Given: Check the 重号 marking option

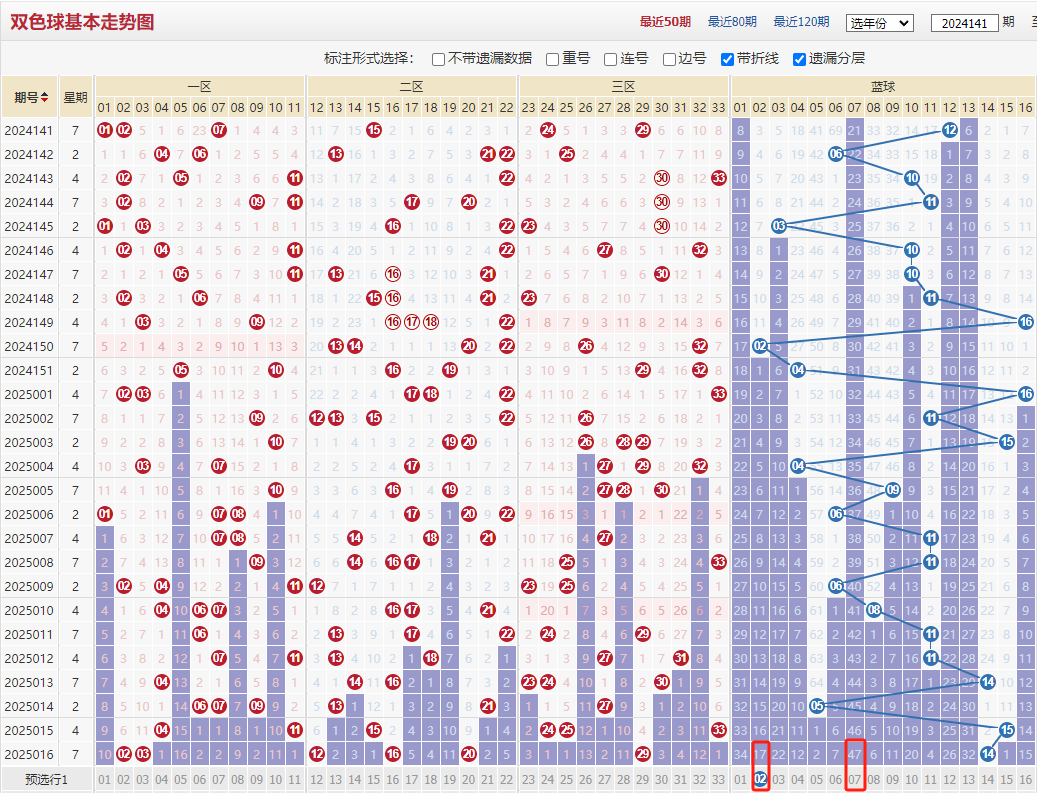Looking at the screenshot, I should click(552, 59).
